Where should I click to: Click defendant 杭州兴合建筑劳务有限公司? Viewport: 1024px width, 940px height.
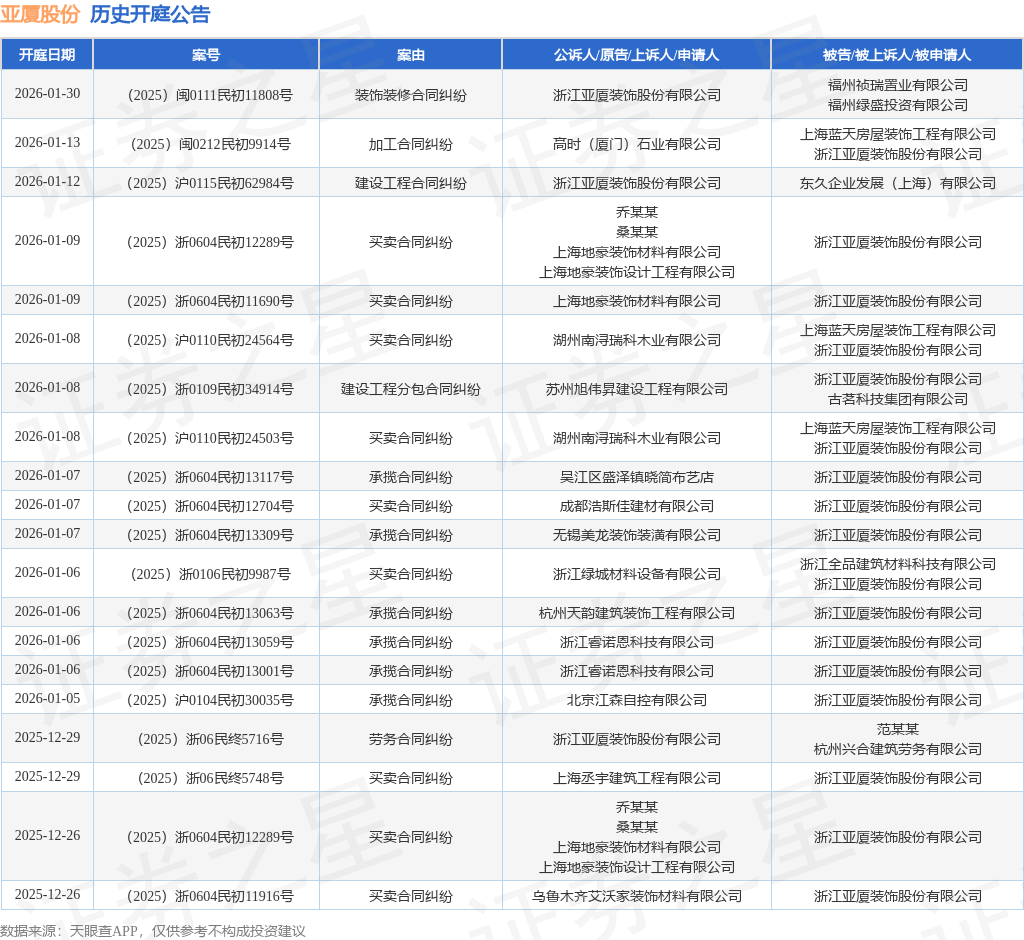coord(898,749)
